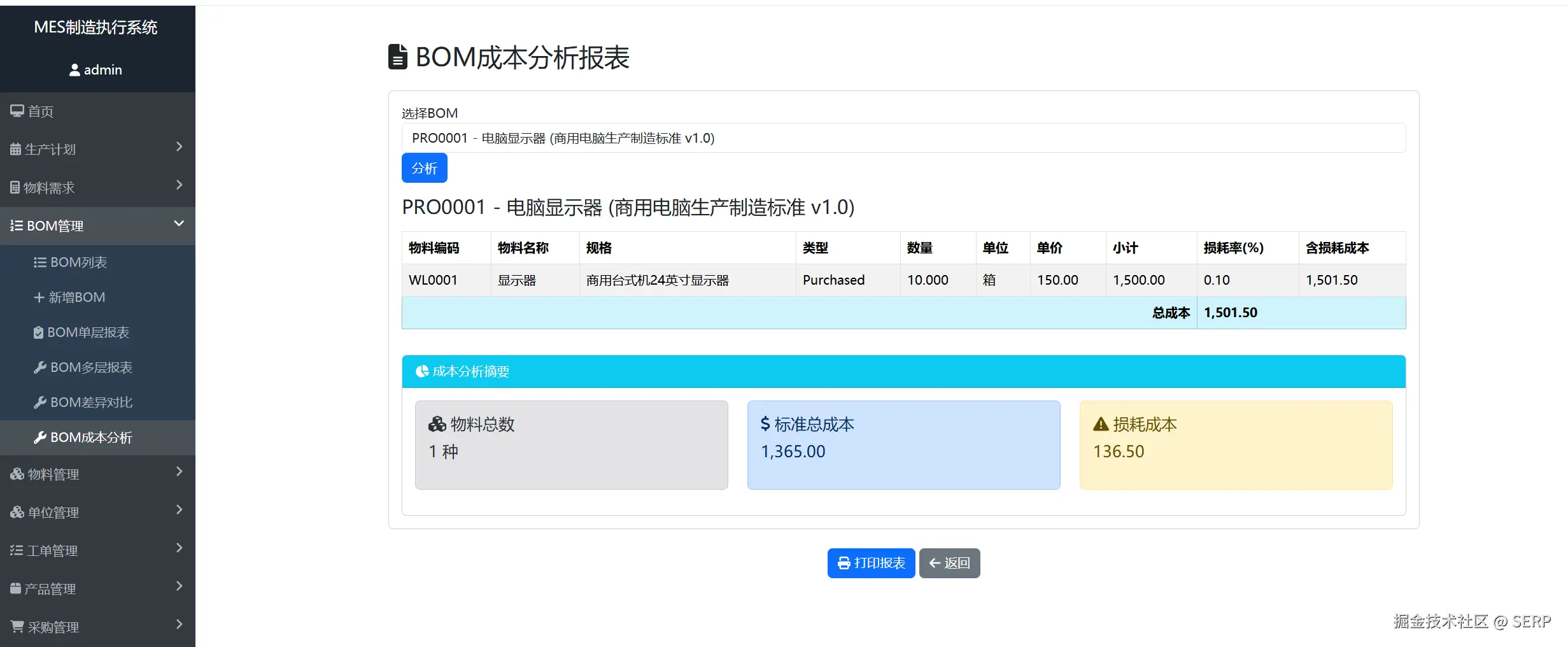This screenshot has height=647, width=1568.
Task: Select 新增BOM in the sidebar
Action: pyautogui.click(x=97, y=297)
